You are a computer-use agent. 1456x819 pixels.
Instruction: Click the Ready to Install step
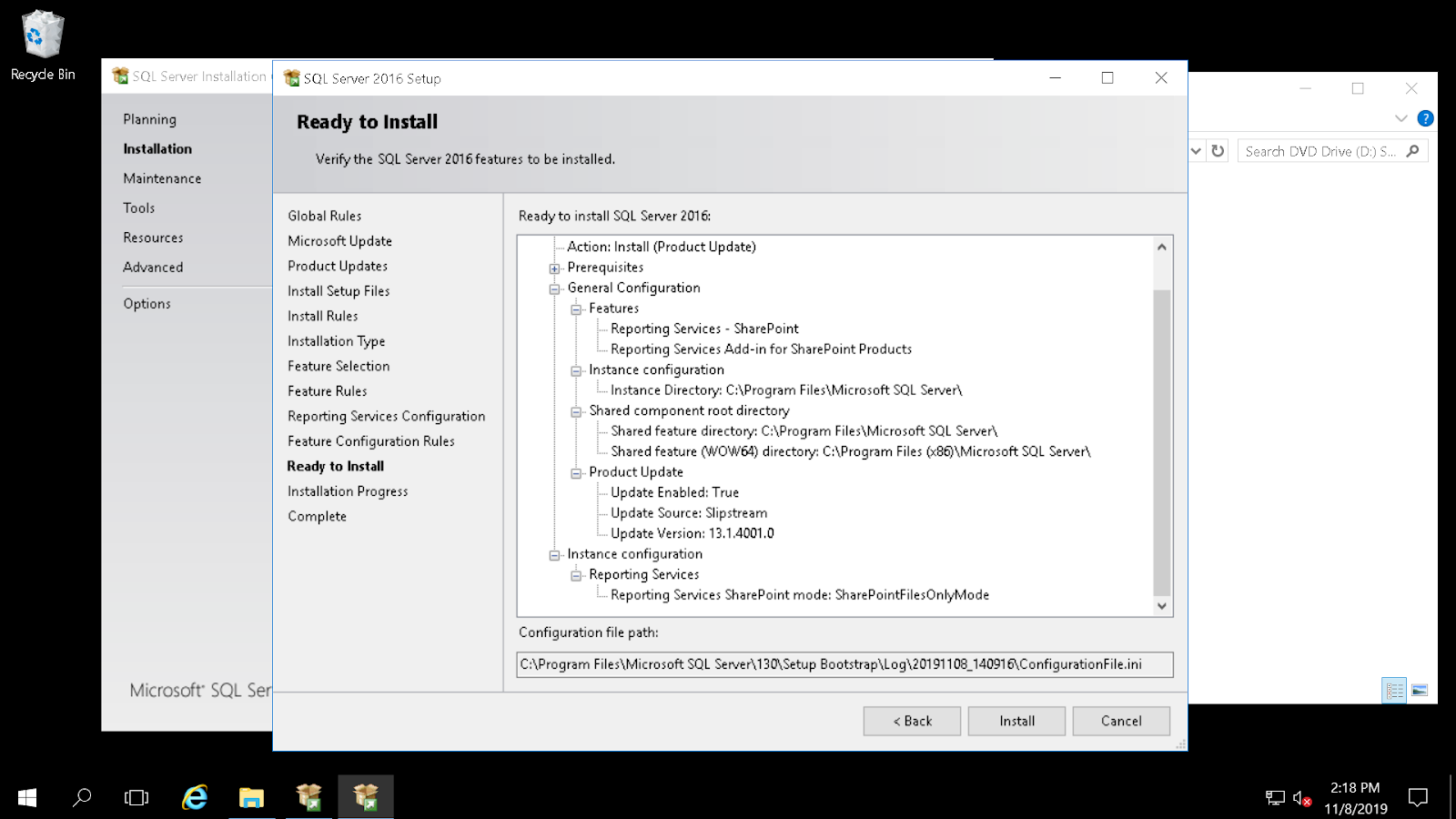[336, 466]
